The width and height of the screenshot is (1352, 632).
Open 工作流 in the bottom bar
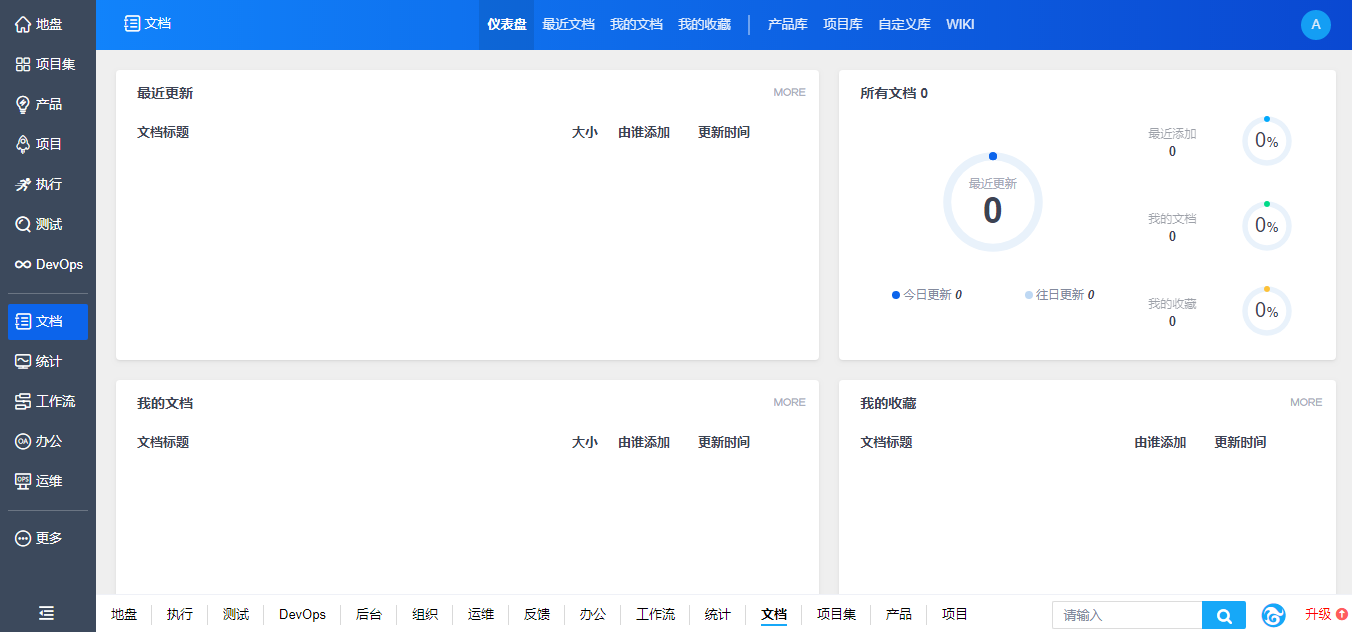tap(655, 614)
